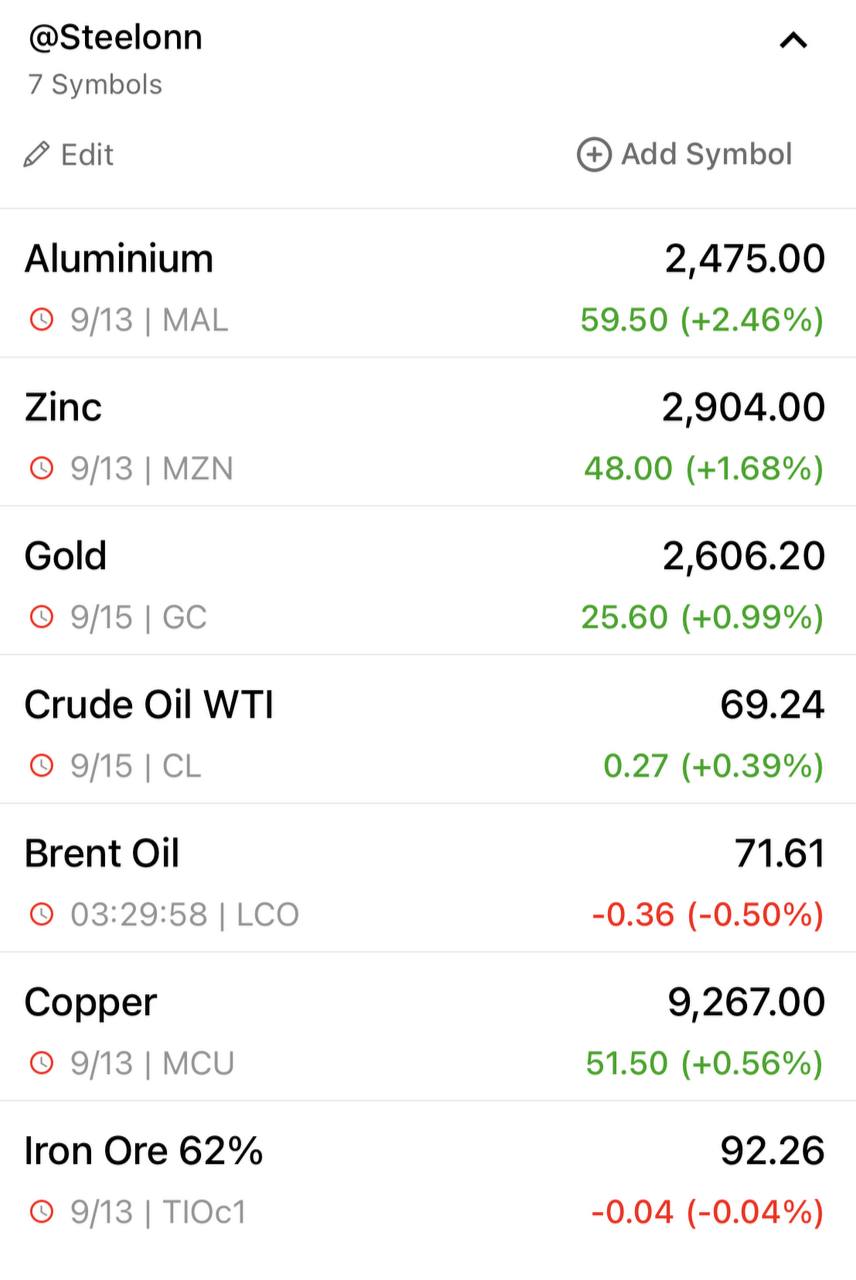The width and height of the screenshot is (856, 1280).
Task: Open the Crude Oil WTI entry
Action: coord(428,729)
